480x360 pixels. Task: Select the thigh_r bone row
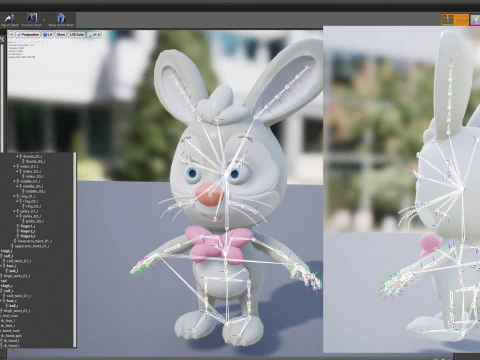(x=6, y=286)
